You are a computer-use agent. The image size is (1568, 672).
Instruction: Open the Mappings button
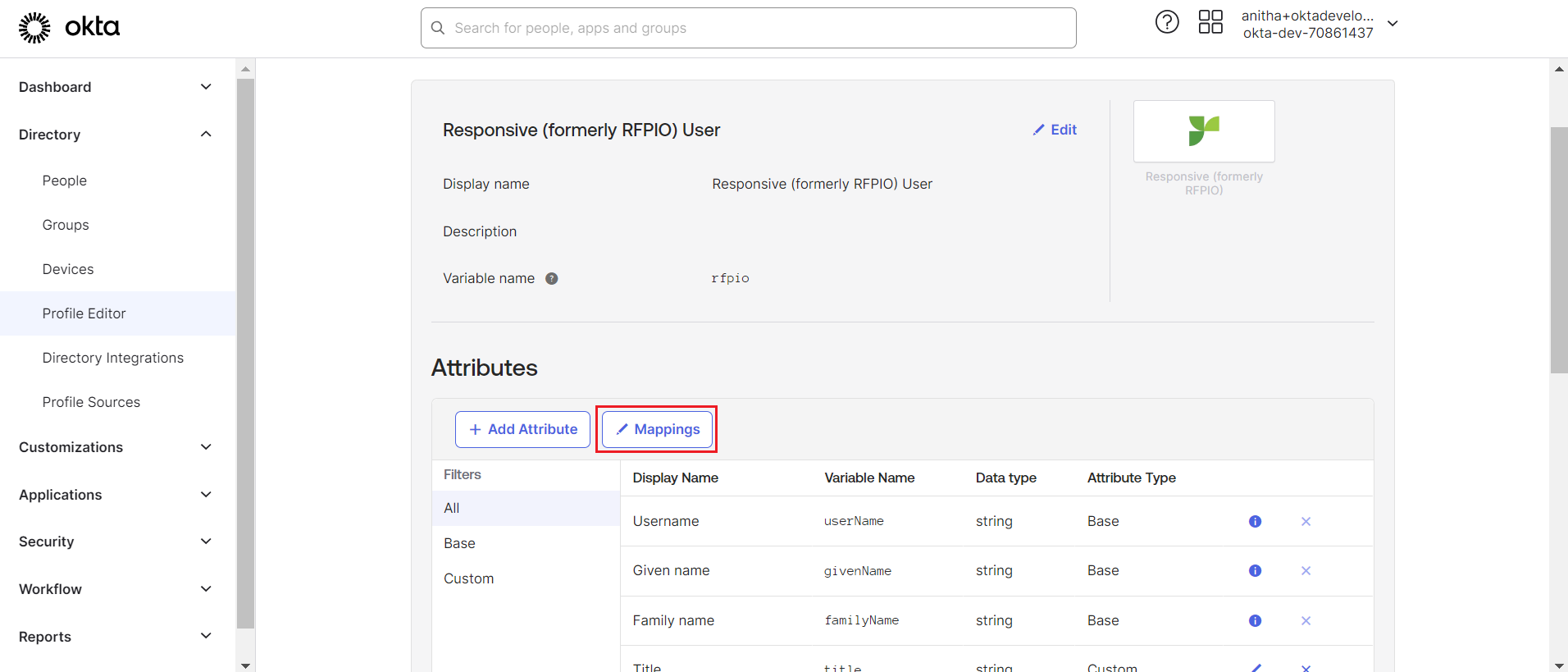(657, 429)
